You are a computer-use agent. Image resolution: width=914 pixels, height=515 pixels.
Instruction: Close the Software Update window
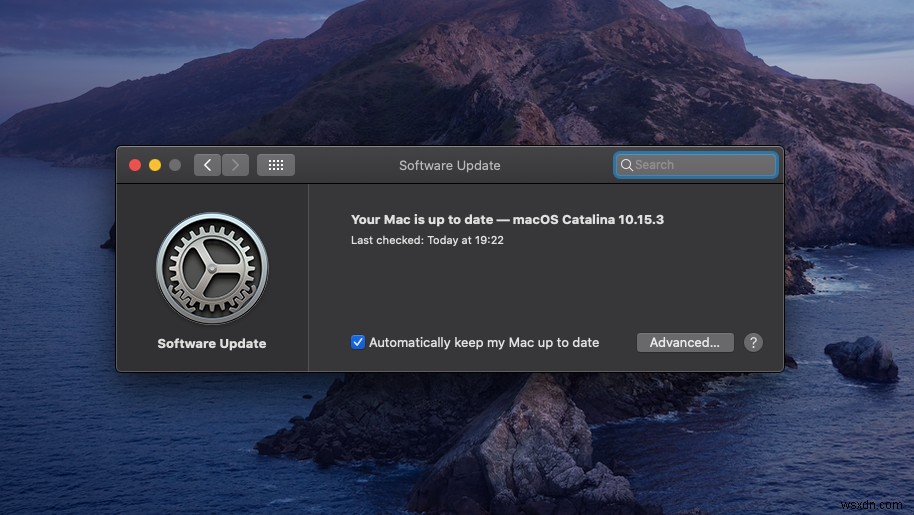[135, 165]
